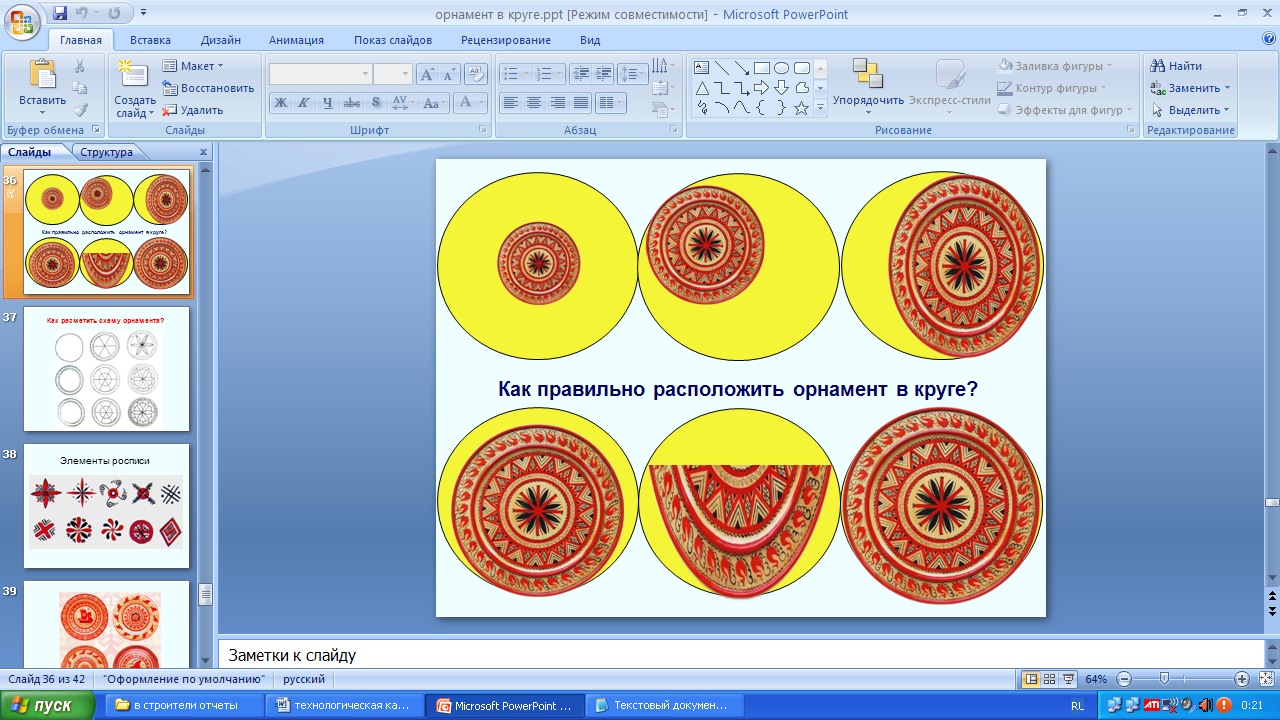The image size is (1280, 720).
Task: Select the five-point star shape
Action: click(x=802, y=108)
